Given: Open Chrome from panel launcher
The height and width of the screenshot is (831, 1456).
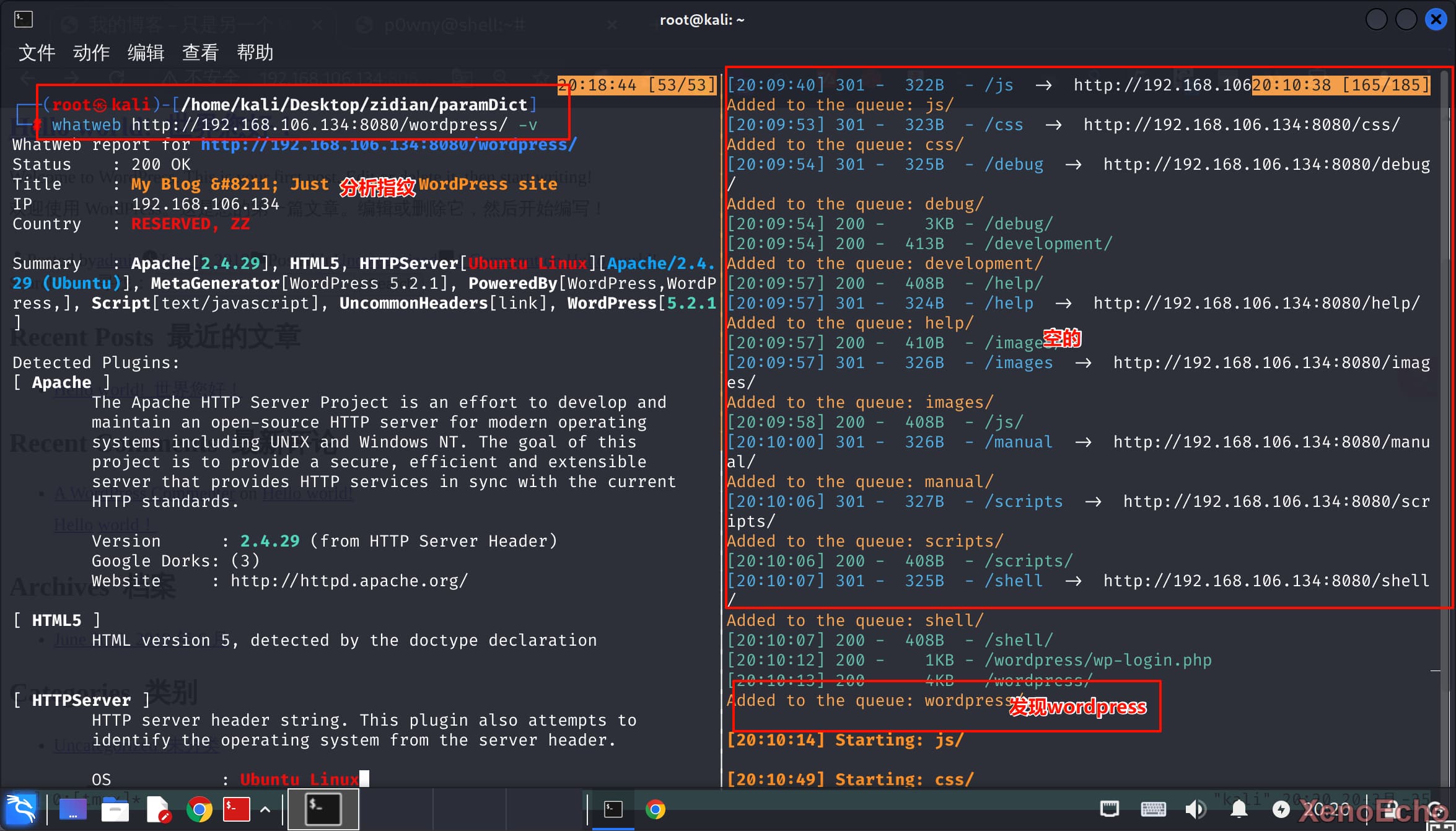Looking at the screenshot, I should 199,809.
